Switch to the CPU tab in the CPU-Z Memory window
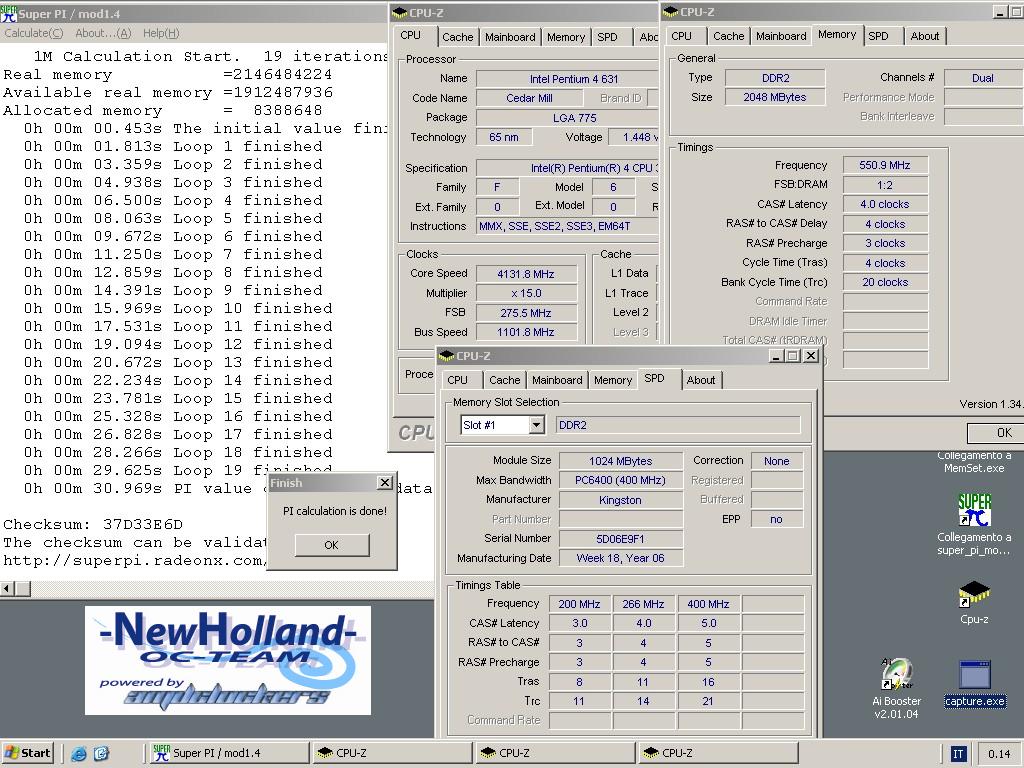This screenshot has height=768, width=1024. [x=681, y=37]
